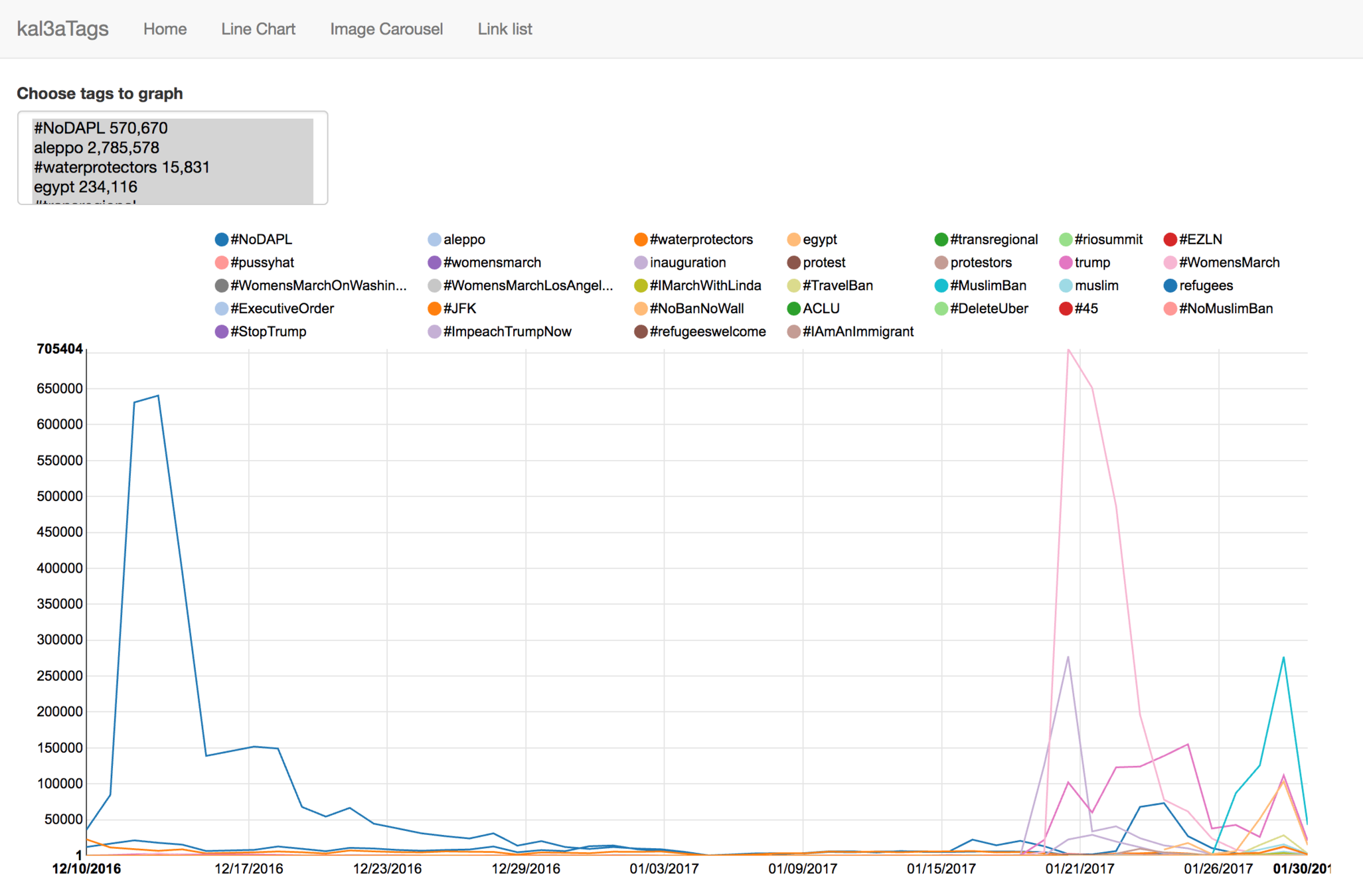Click the #MuslimBan cyan legend dot
1363x896 pixels.
click(941, 286)
